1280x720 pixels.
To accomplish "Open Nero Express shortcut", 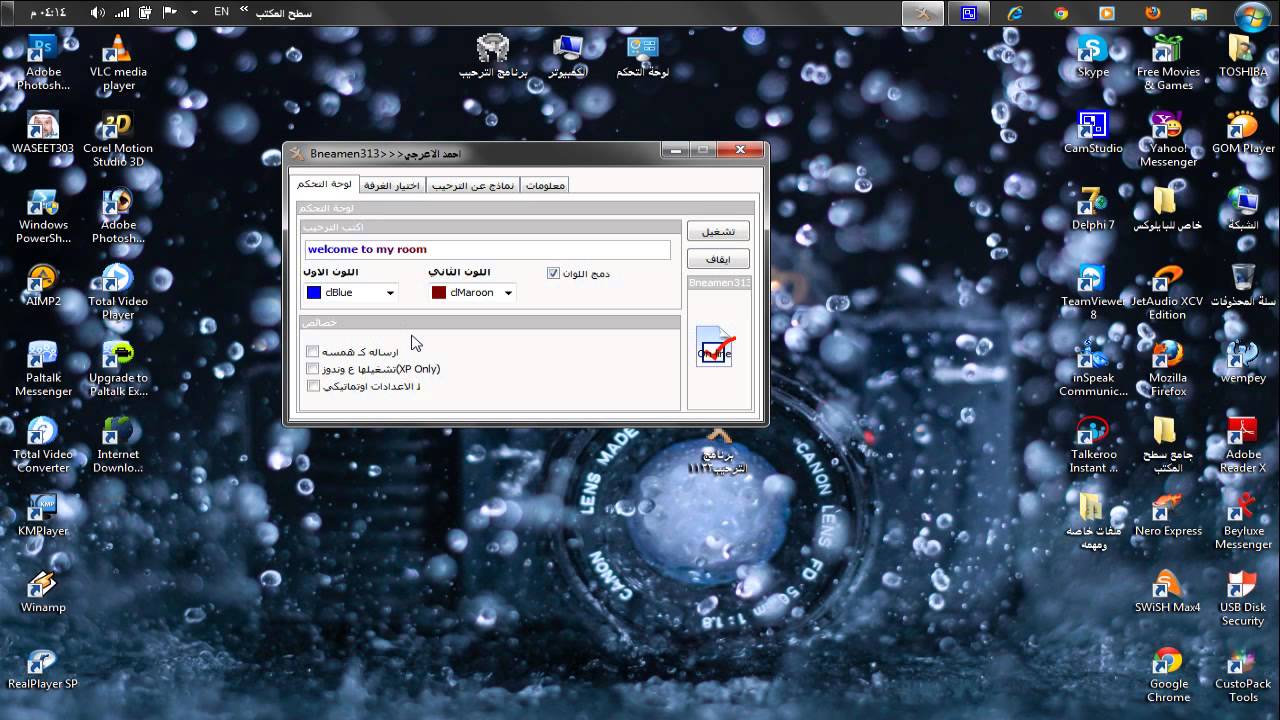I will 1168,516.
